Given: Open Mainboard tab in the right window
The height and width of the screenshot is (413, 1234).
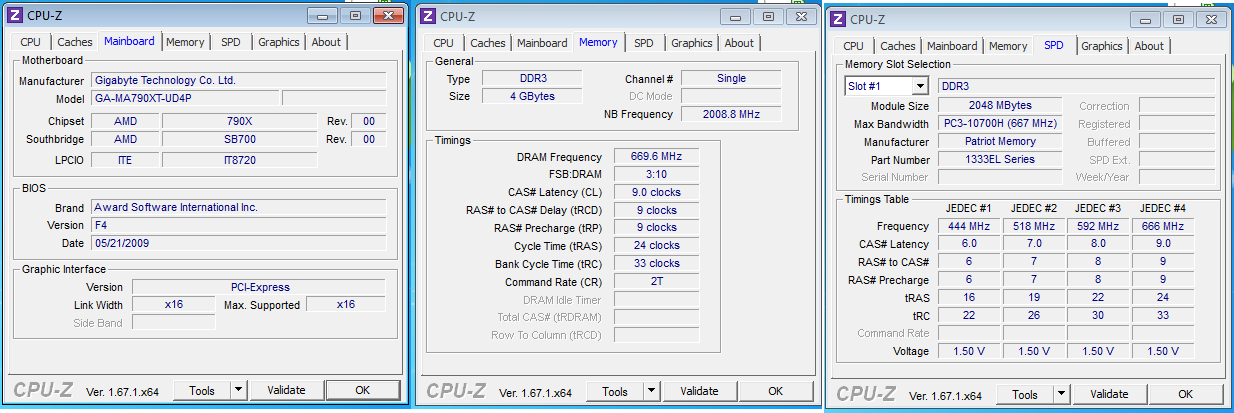Looking at the screenshot, I should [952, 46].
